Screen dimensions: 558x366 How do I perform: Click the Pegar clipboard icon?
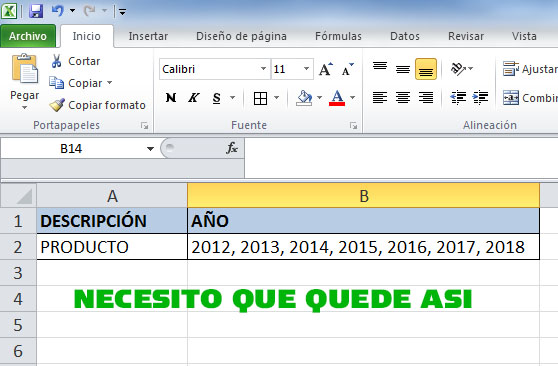[24, 68]
